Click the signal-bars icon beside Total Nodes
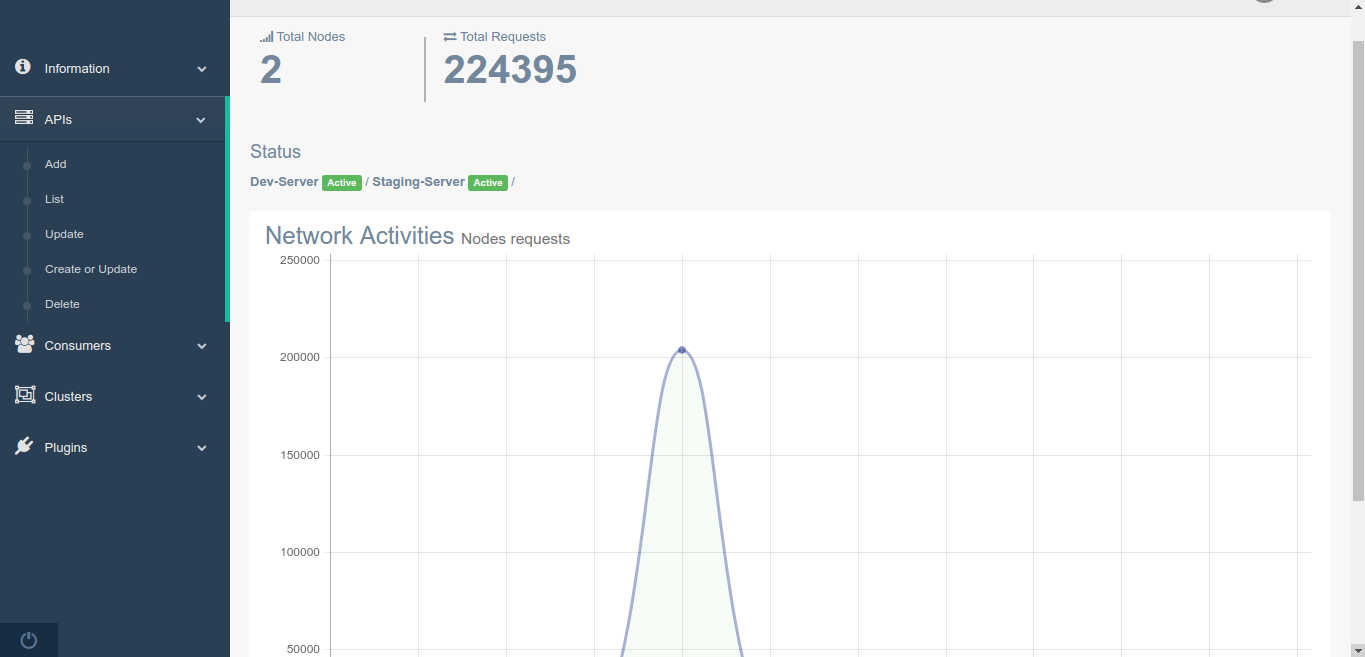Image resolution: width=1365 pixels, height=657 pixels. tap(266, 37)
